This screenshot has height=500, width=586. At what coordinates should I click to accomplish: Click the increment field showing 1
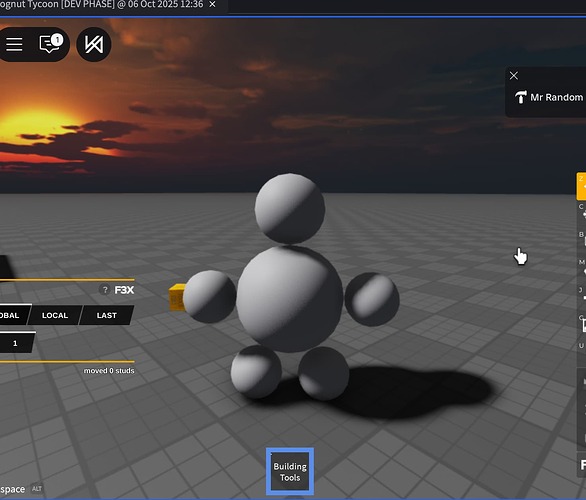pyautogui.click(x=16, y=343)
